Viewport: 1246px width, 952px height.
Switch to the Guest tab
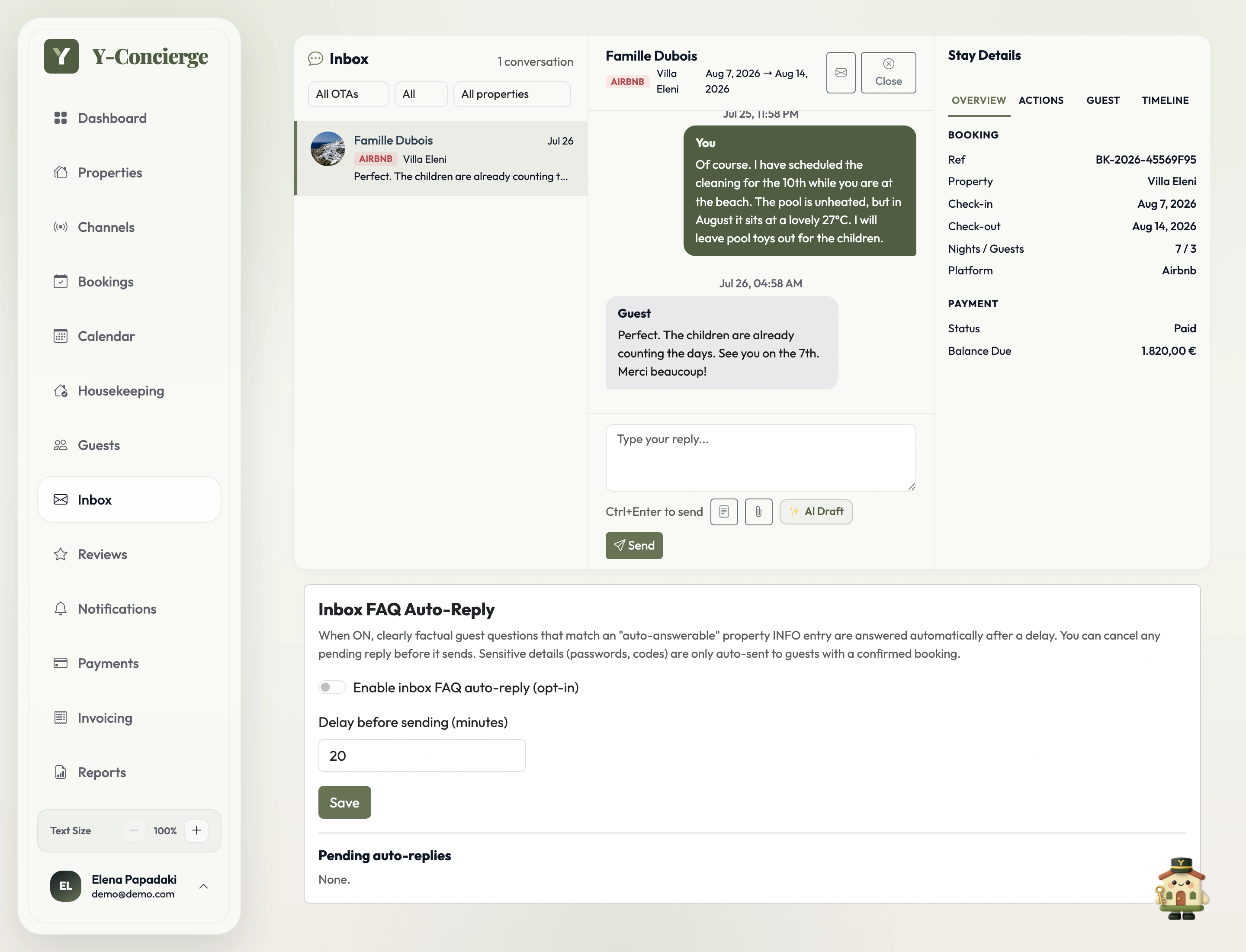click(1103, 100)
